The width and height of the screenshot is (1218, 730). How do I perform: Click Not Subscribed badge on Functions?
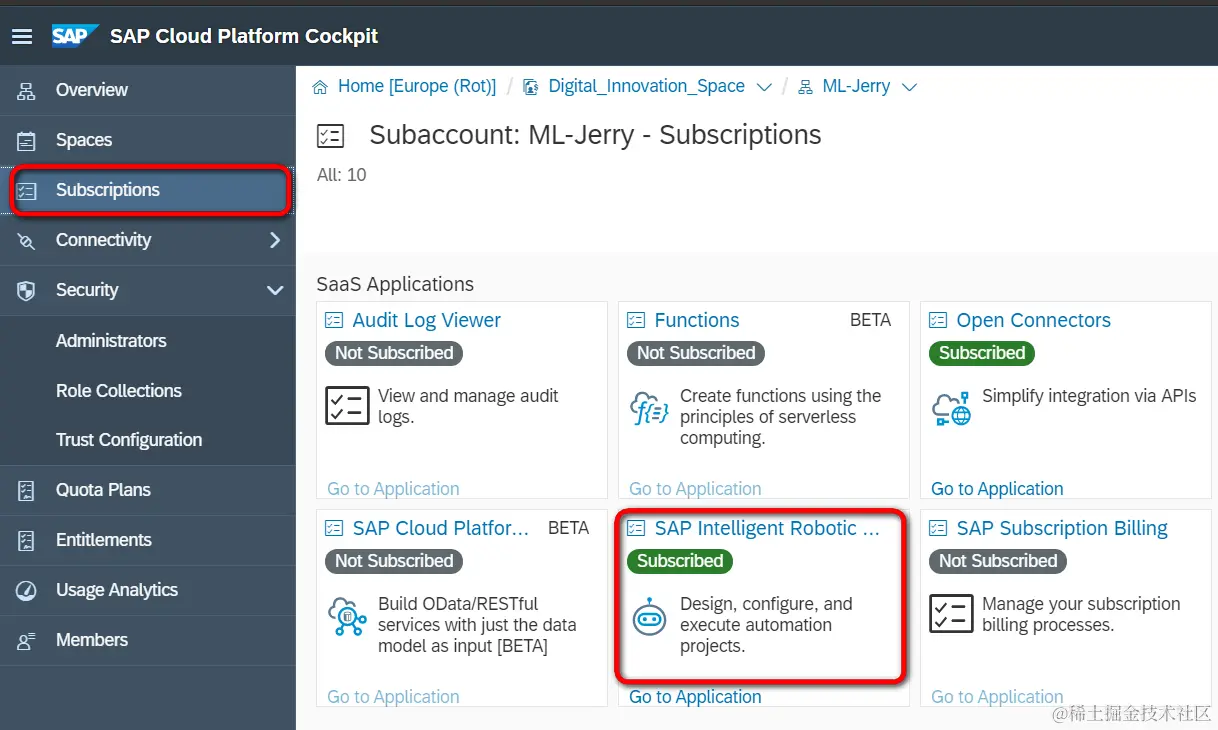click(x=696, y=353)
